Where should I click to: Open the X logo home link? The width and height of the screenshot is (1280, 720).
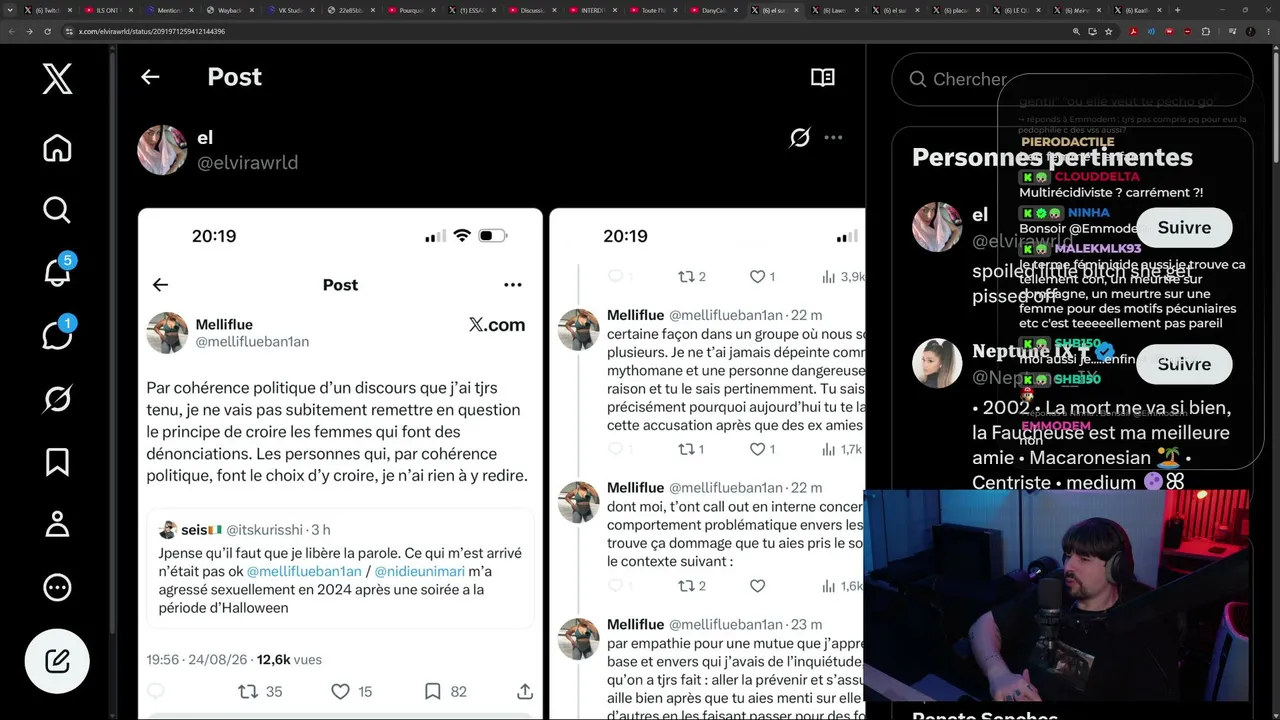pyautogui.click(x=57, y=77)
